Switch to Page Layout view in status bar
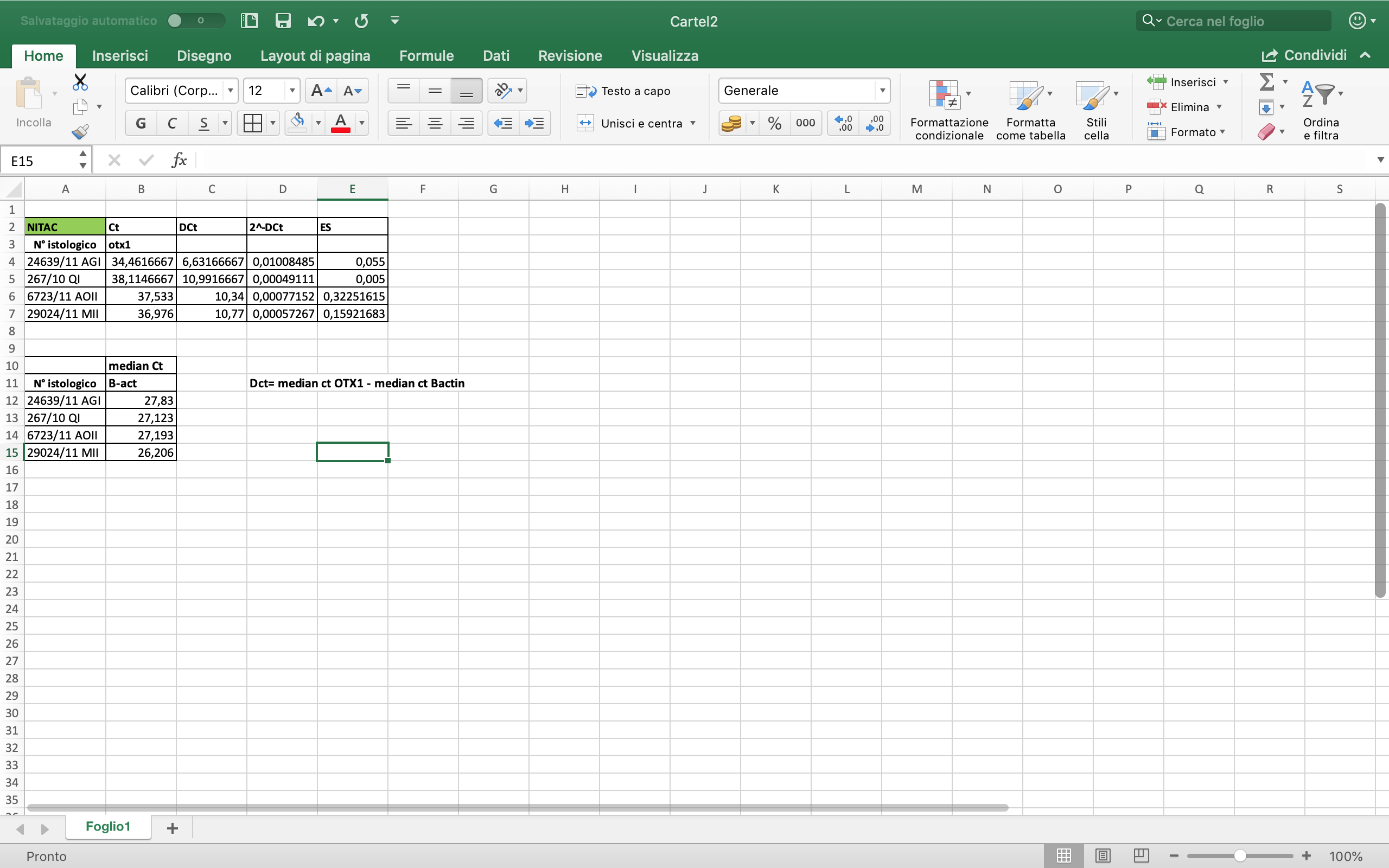 [x=1102, y=856]
